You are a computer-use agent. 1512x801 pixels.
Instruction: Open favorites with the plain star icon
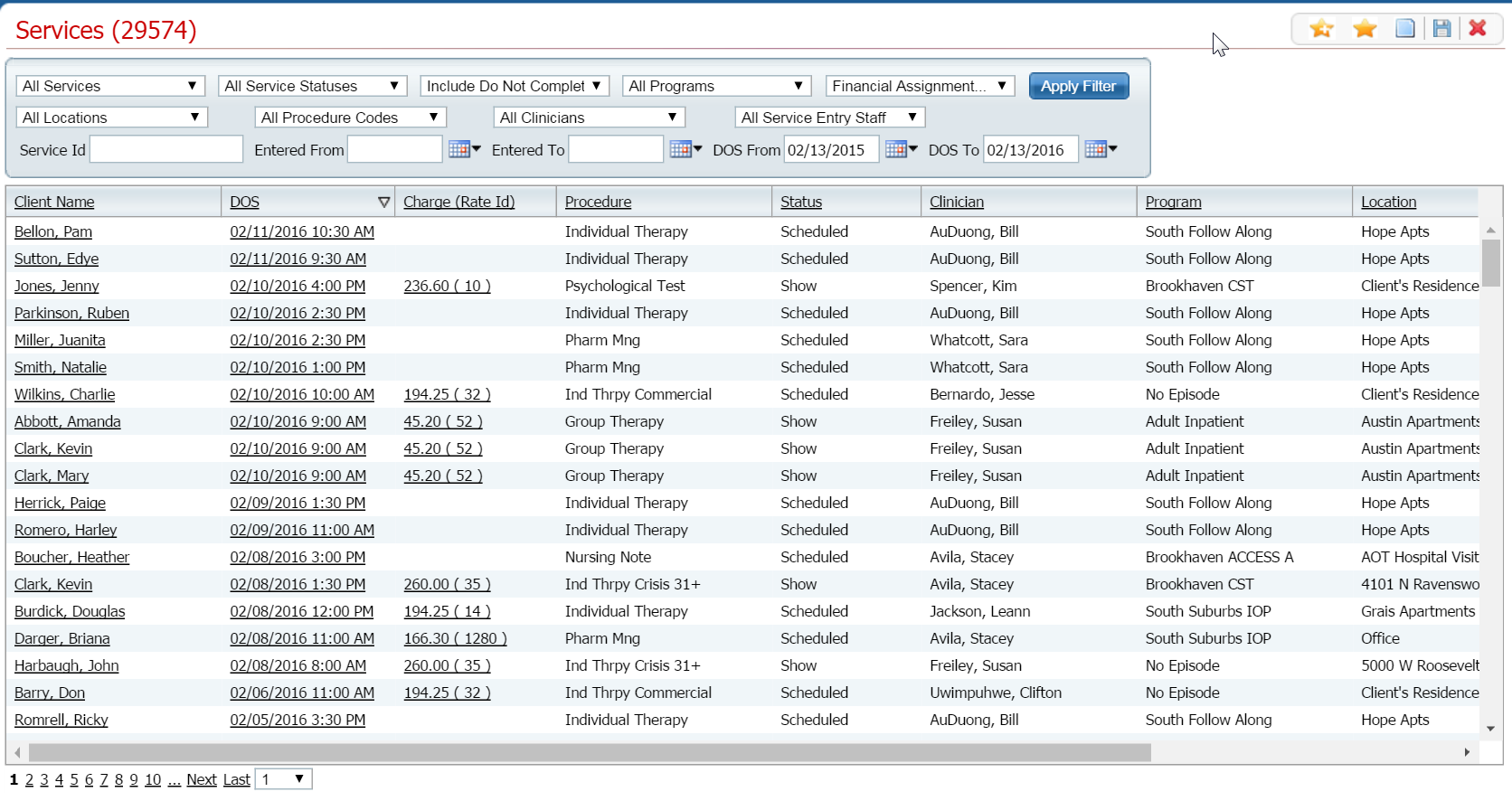tap(1365, 29)
